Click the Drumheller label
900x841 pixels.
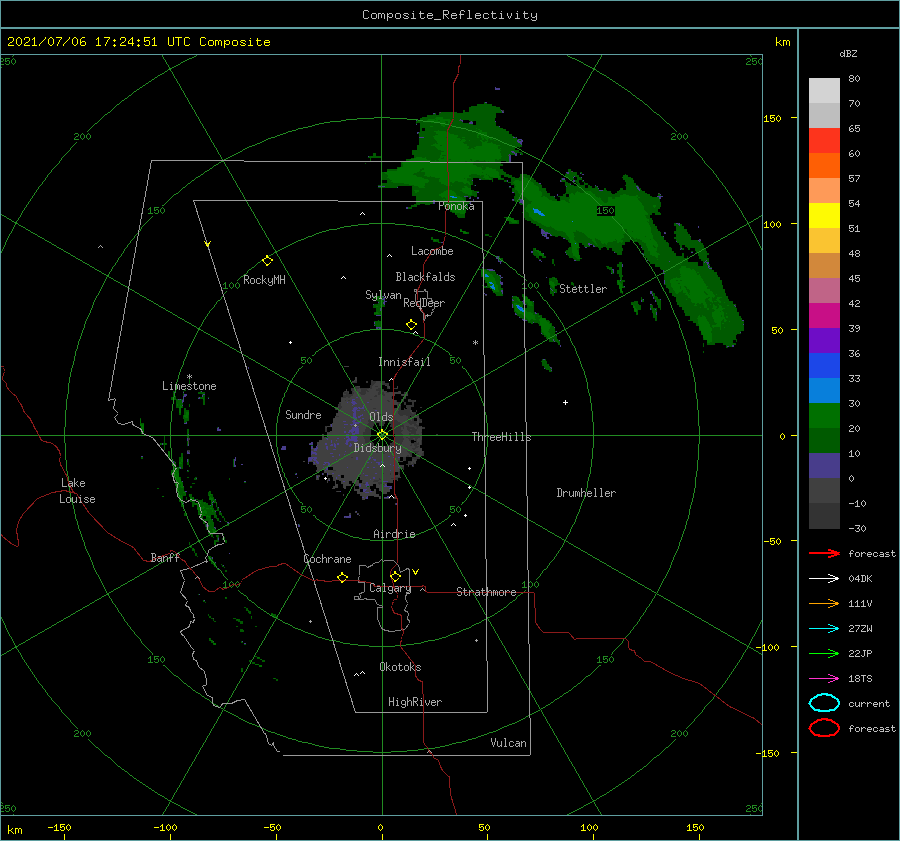tap(586, 493)
